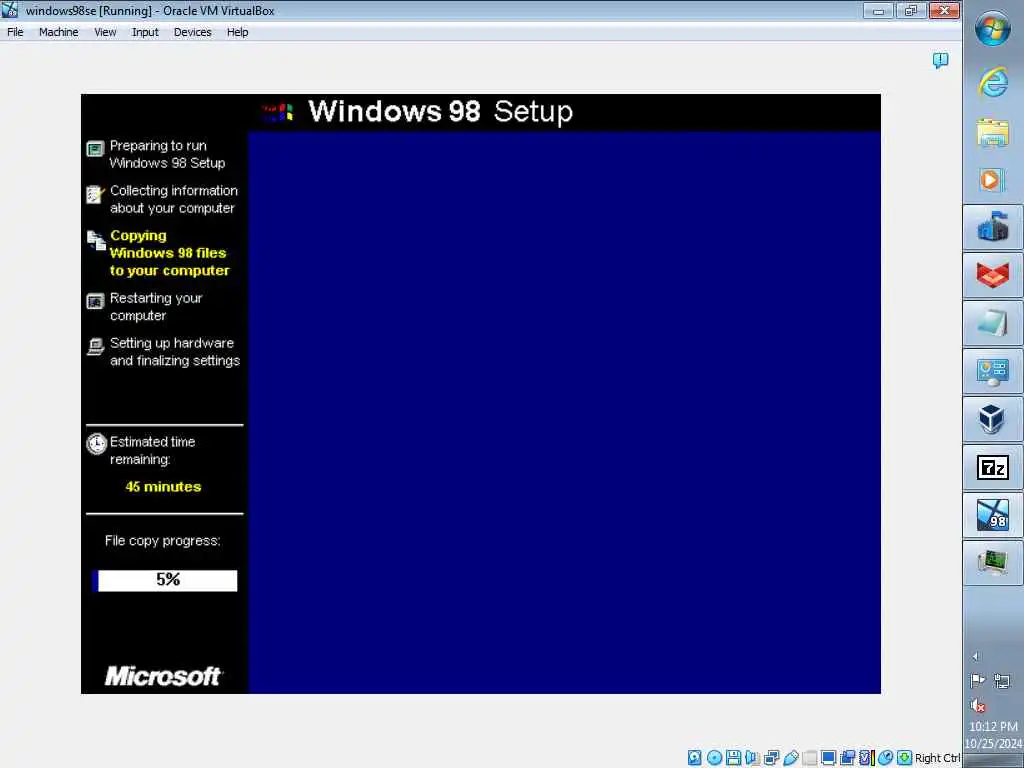Viewport: 1024px width, 768px height.
Task: Click the Right Ctrl host key label
Action: [x=937, y=758]
